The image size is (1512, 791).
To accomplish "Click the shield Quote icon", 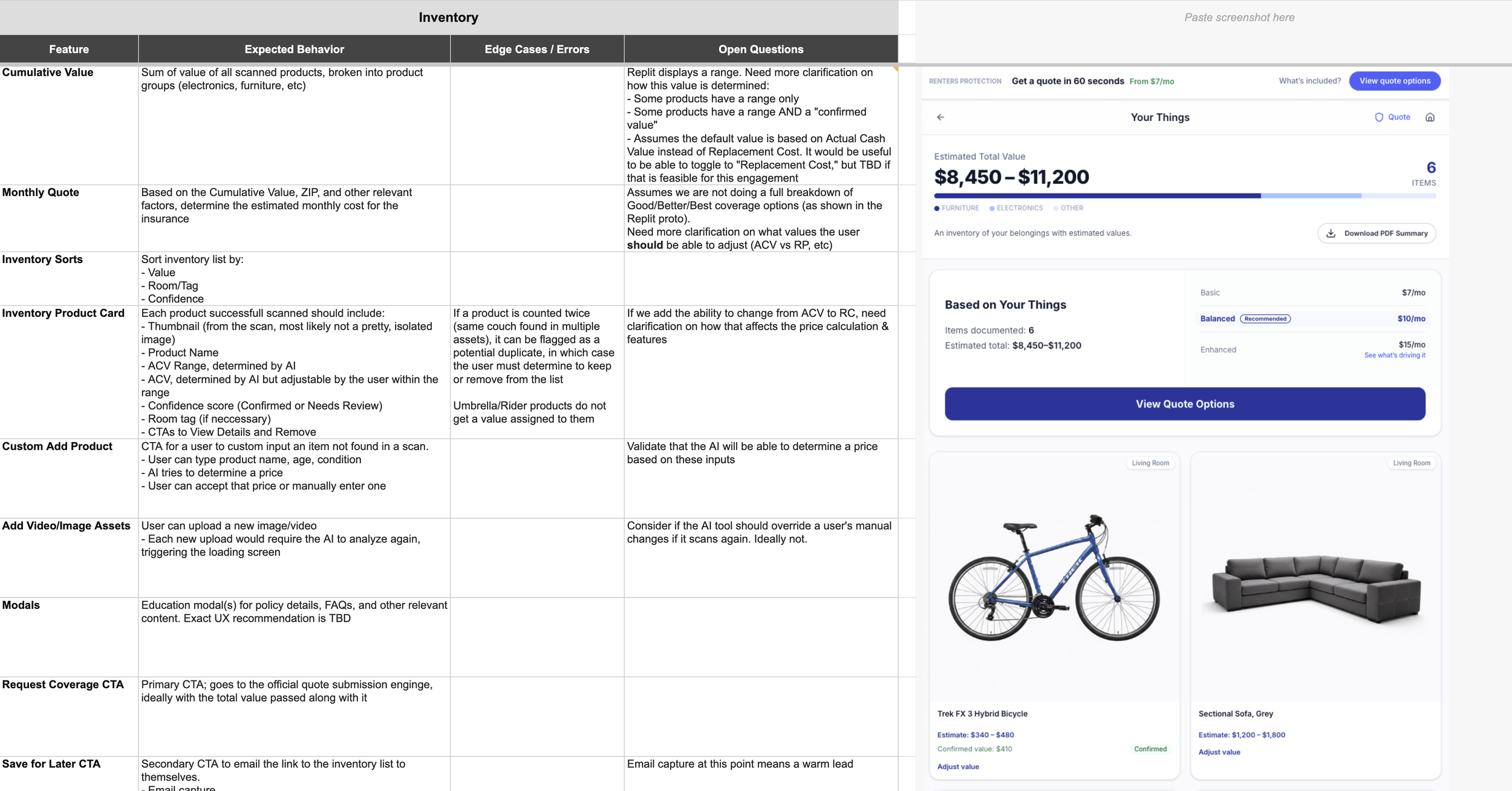I will point(1379,117).
